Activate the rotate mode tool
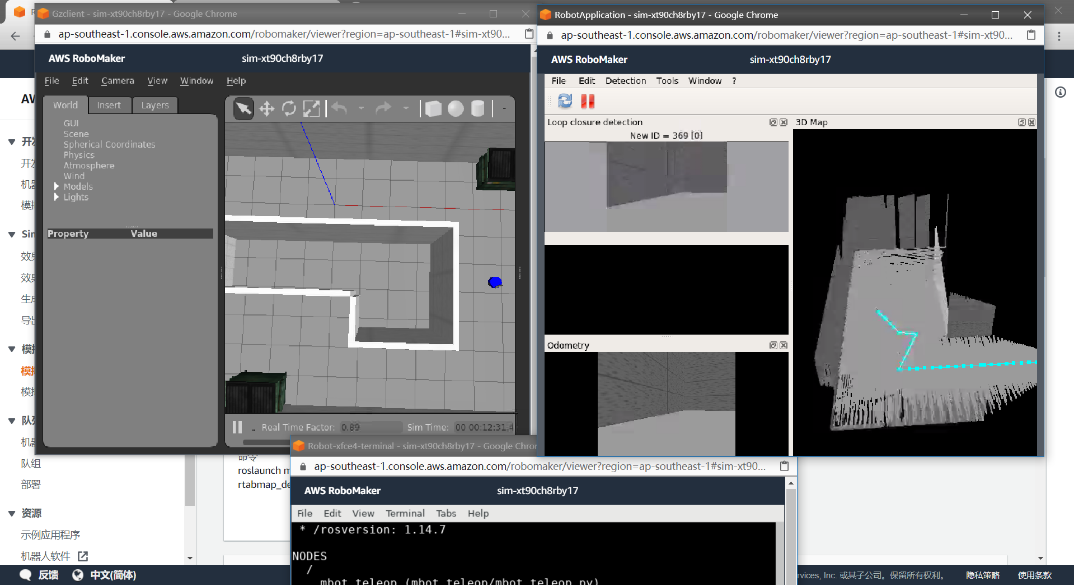 point(289,108)
